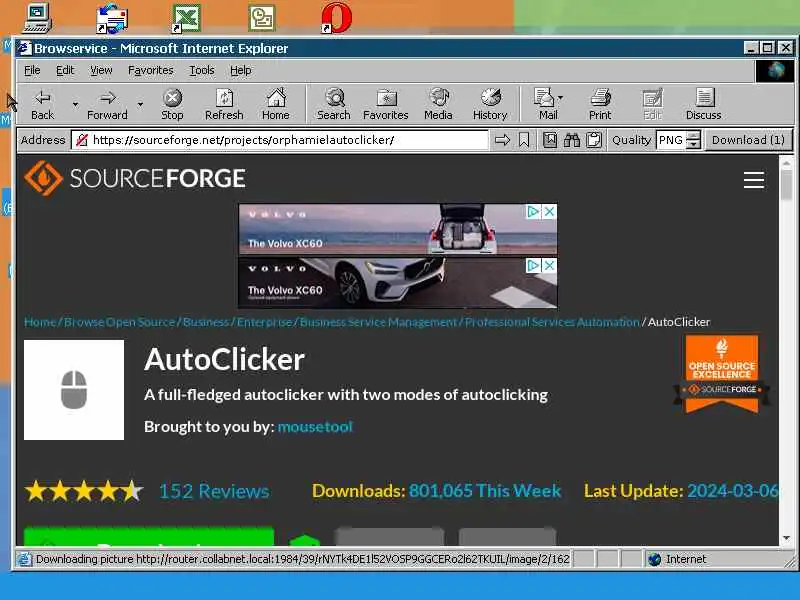Image resolution: width=800 pixels, height=600 pixels.
Task: Click the Last Update 2024-03-06 link
Action: 732,491
